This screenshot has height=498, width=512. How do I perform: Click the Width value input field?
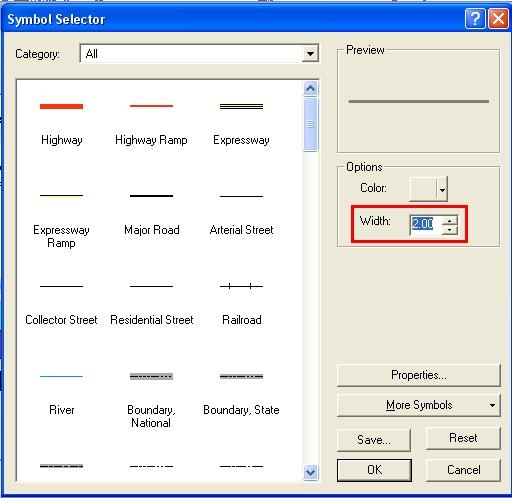click(425, 225)
